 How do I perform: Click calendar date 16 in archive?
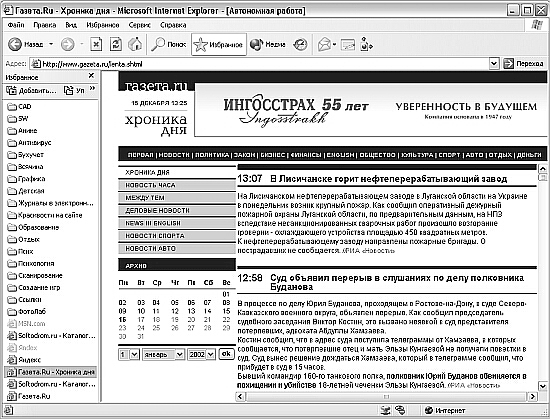[122, 320]
